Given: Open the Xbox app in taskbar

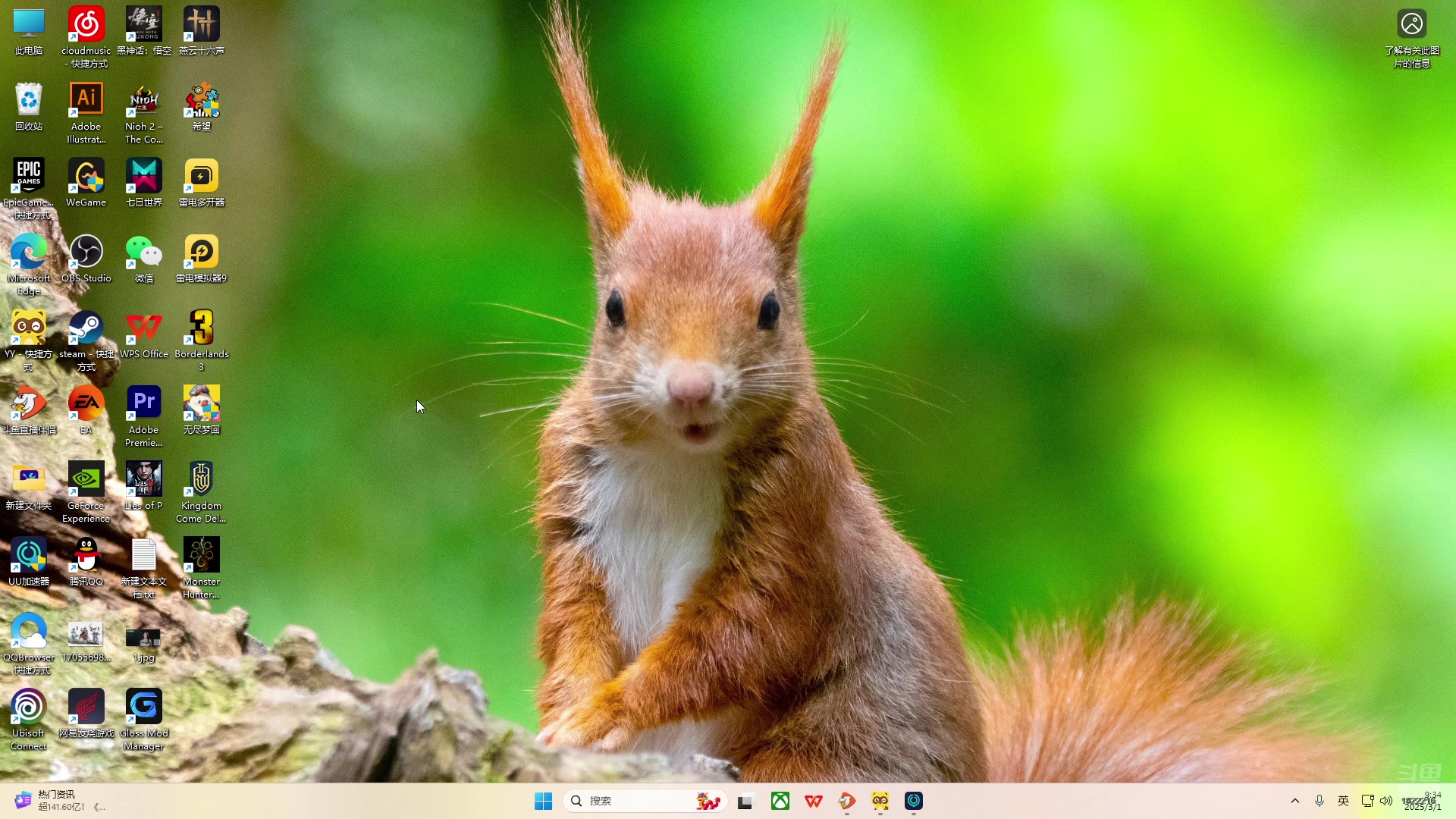Looking at the screenshot, I should pyautogui.click(x=780, y=801).
